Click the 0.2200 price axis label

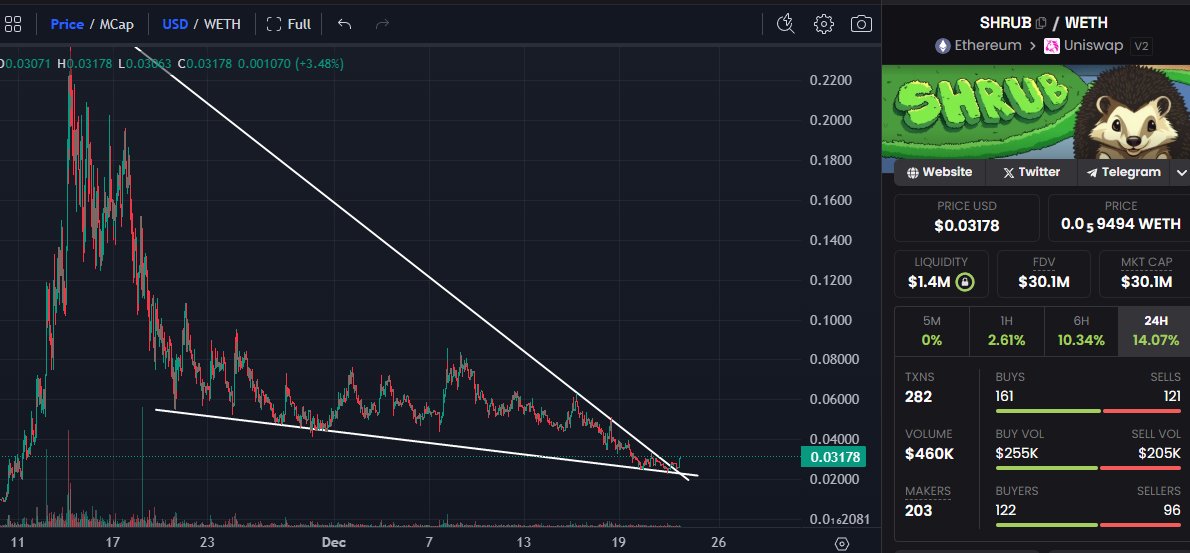tap(829, 80)
